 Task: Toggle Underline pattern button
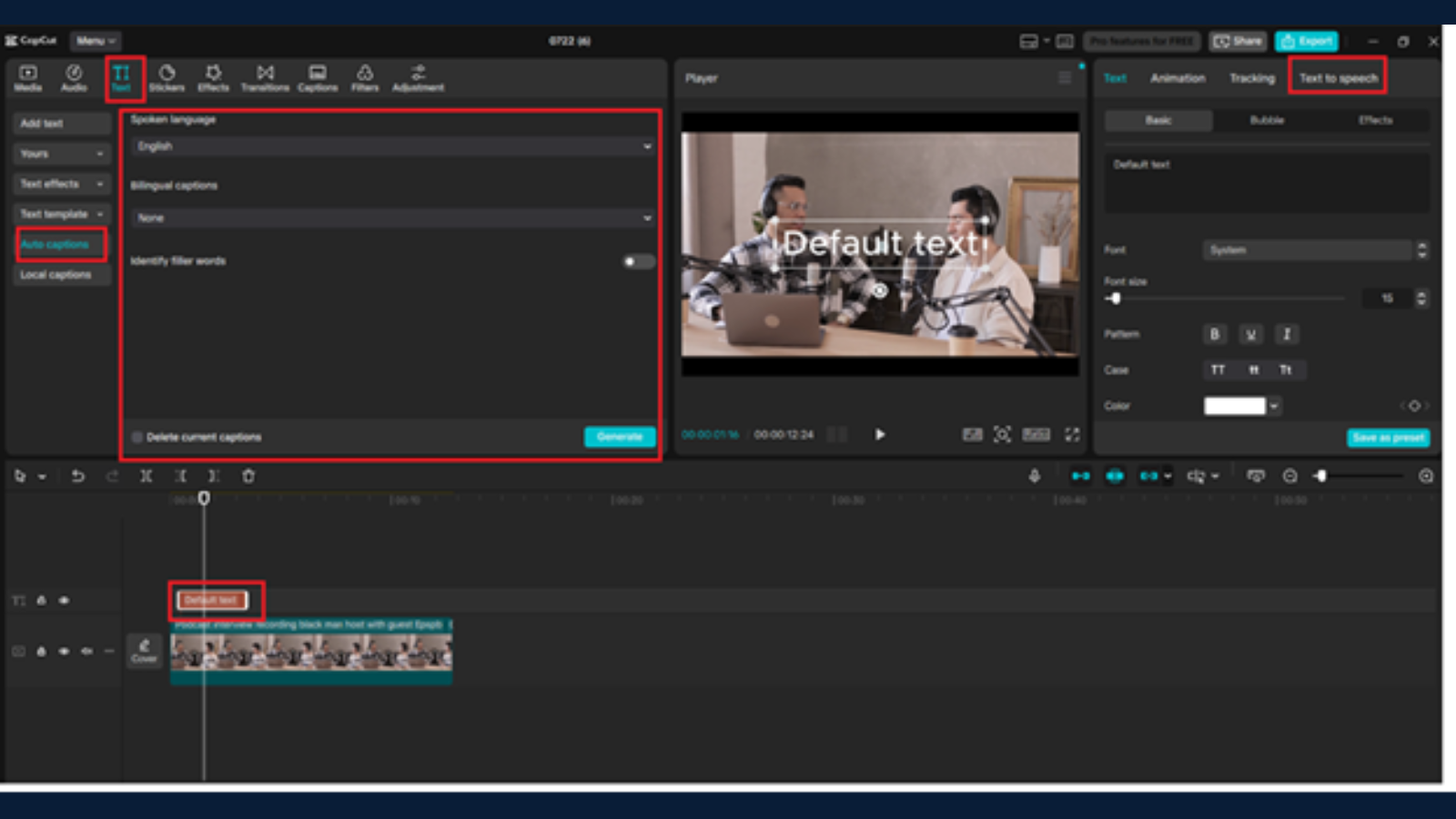coord(1251,335)
